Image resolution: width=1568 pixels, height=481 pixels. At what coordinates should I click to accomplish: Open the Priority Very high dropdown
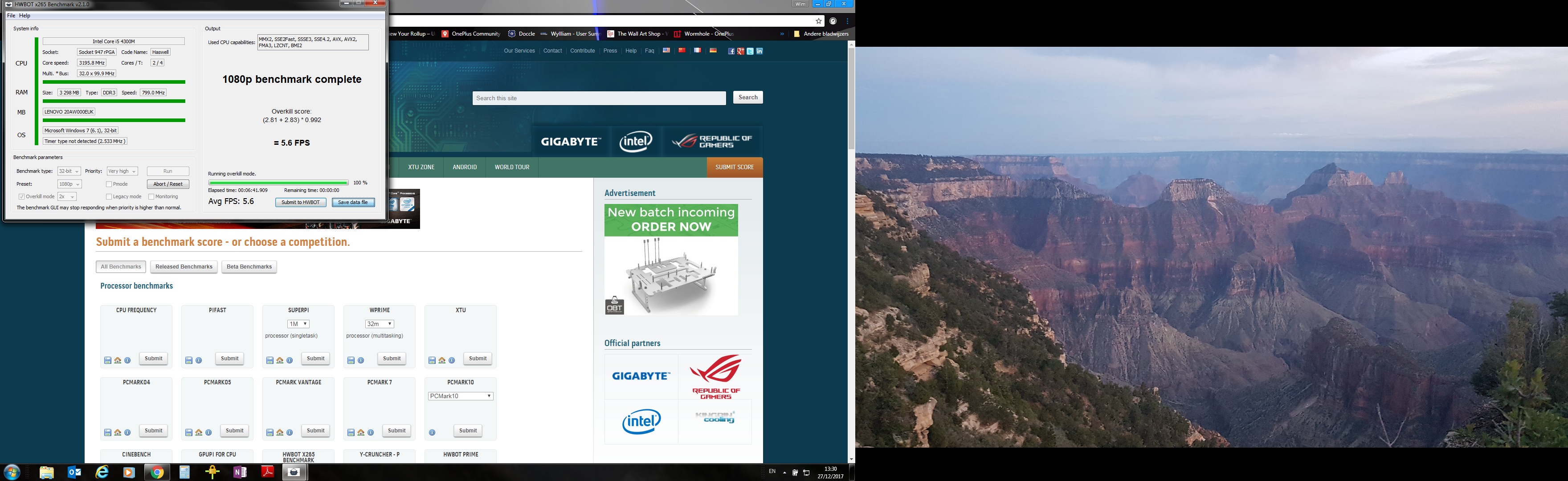coord(122,171)
